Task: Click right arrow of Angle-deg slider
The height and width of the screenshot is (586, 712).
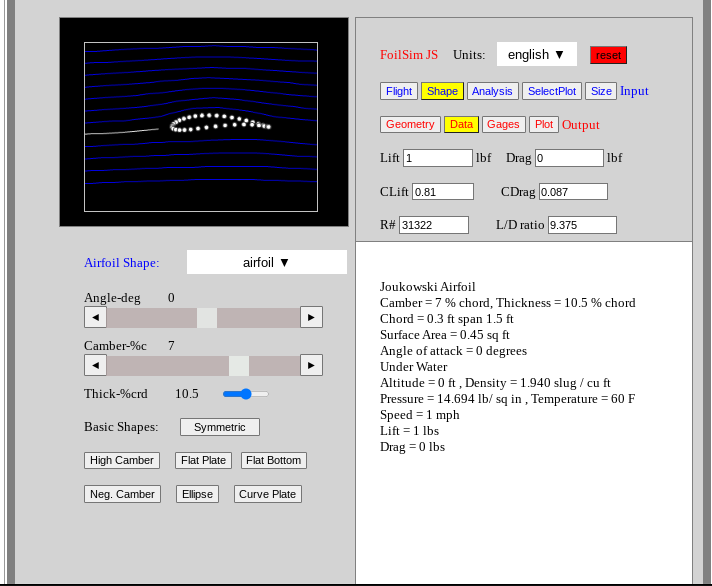Action: pyautogui.click(x=311, y=317)
